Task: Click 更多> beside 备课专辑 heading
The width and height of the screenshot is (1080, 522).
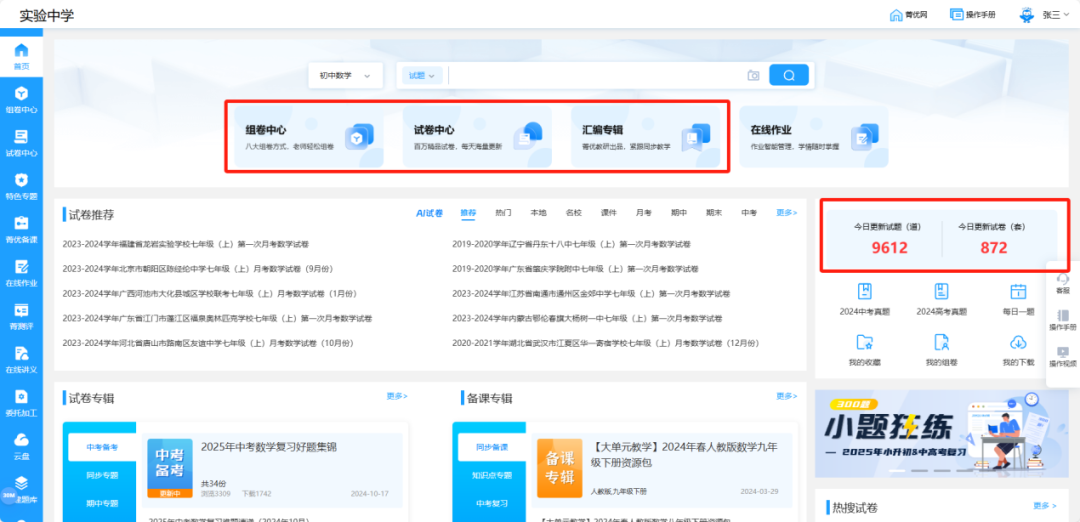Action: coord(787,396)
